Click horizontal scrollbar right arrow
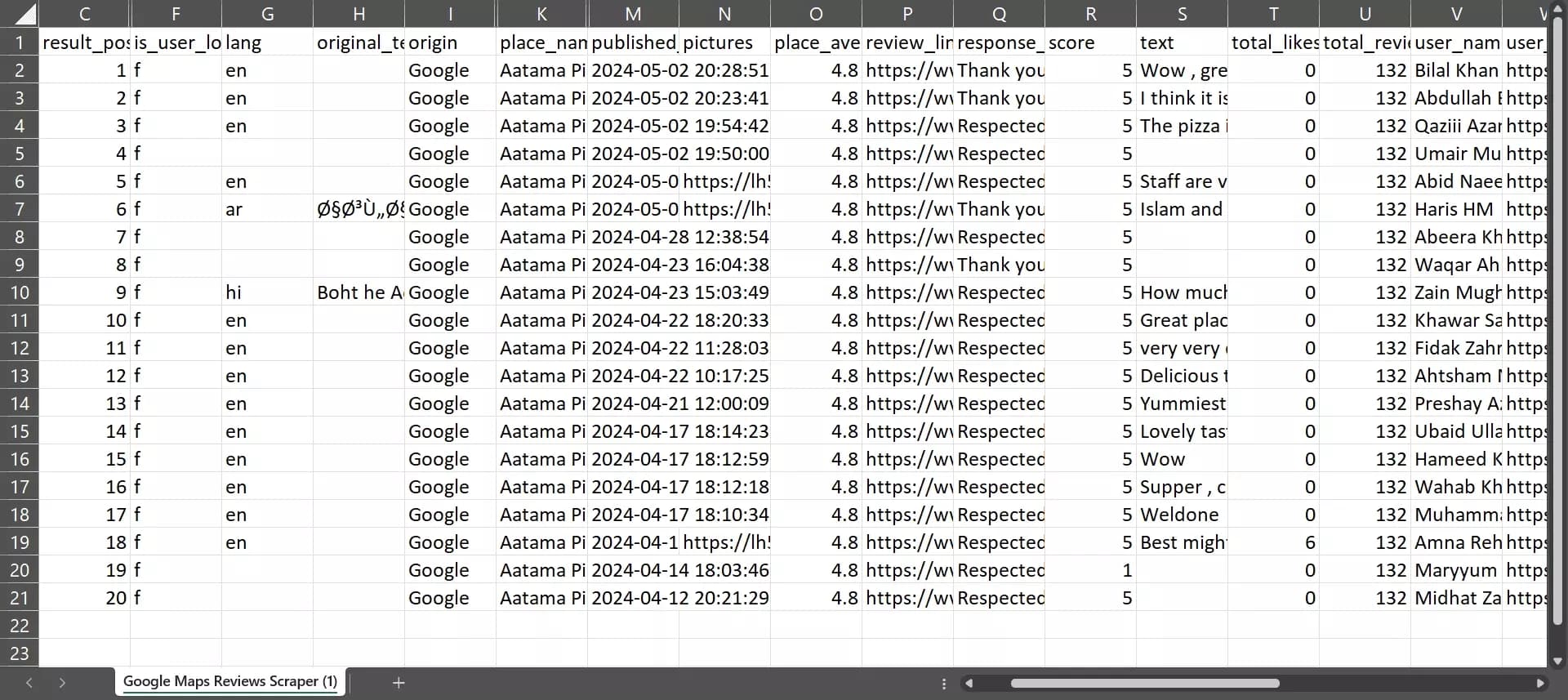The width and height of the screenshot is (1568, 700). (x=1540, y=683)
